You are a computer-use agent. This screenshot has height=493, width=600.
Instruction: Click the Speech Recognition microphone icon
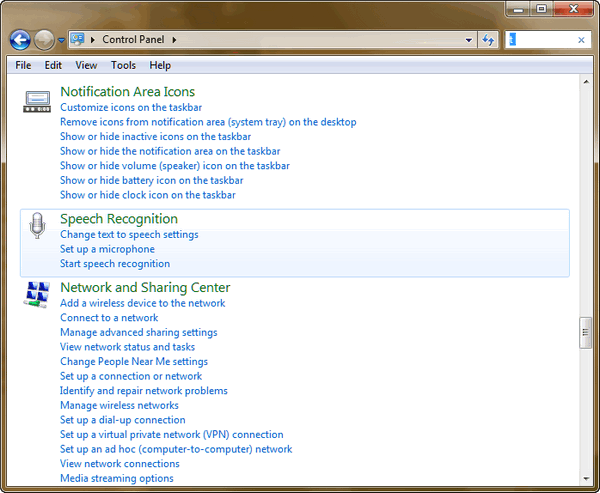click(37, 226)
